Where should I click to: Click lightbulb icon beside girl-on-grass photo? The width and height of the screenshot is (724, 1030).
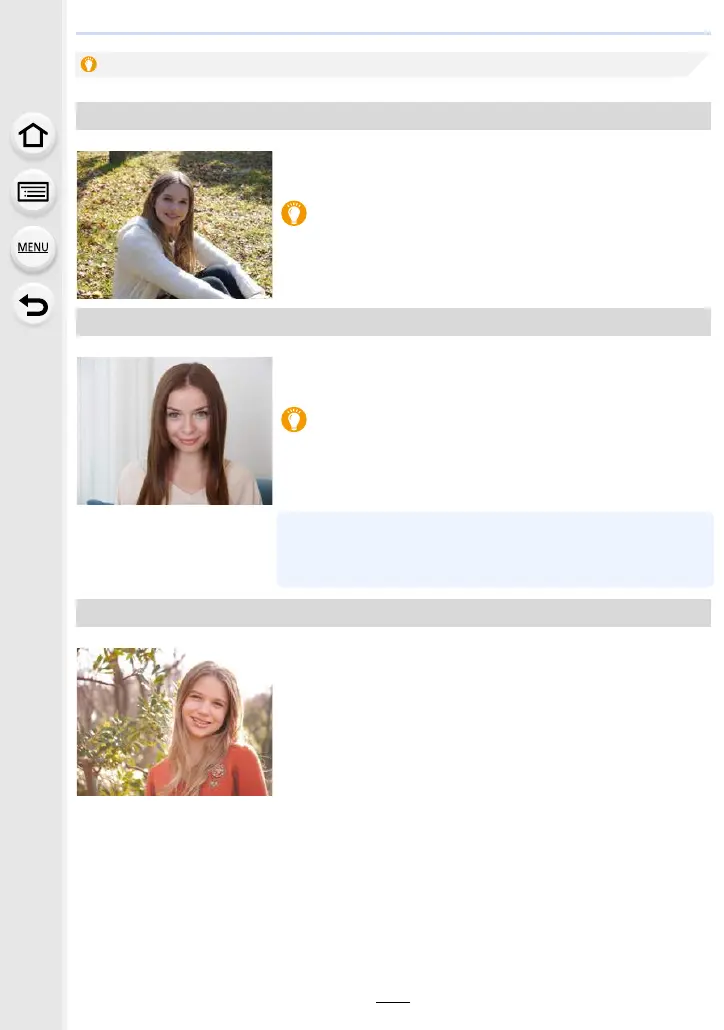[x=294, y=213]
